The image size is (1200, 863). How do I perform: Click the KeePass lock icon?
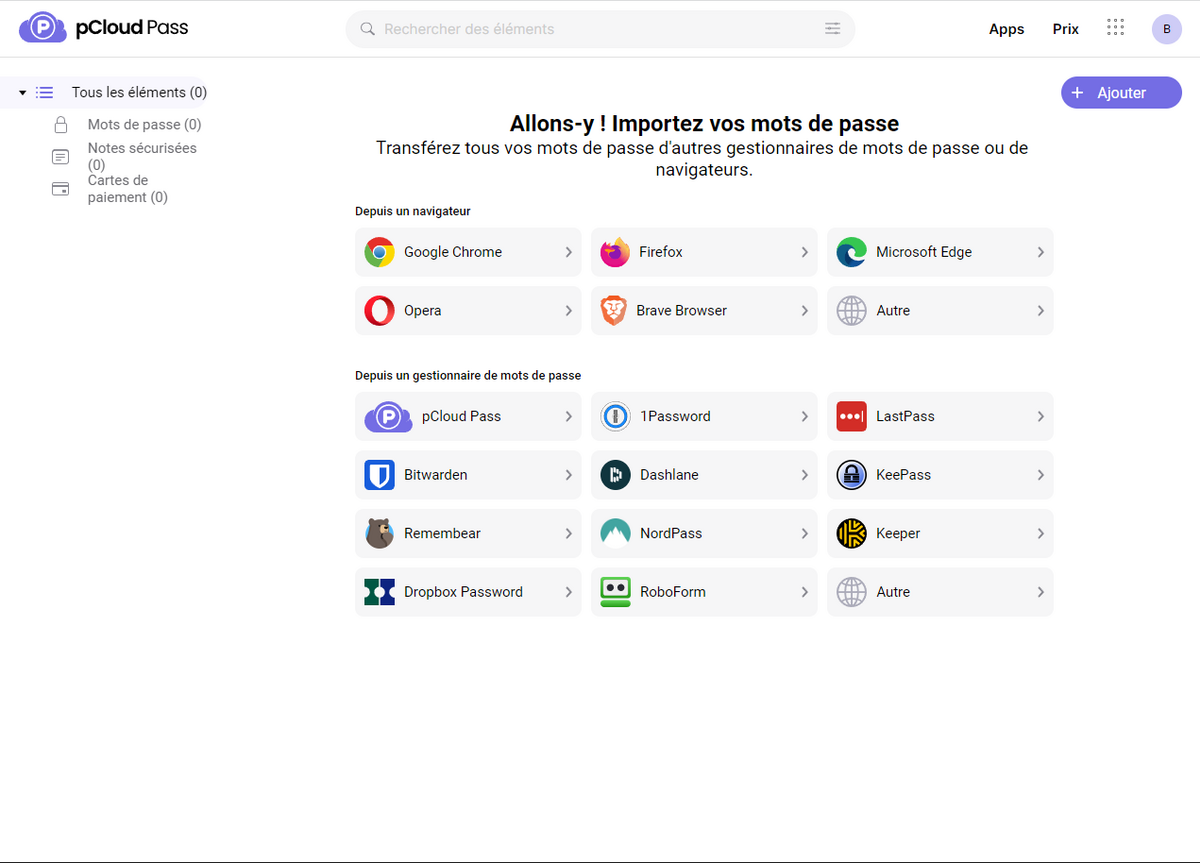point(851,475)
